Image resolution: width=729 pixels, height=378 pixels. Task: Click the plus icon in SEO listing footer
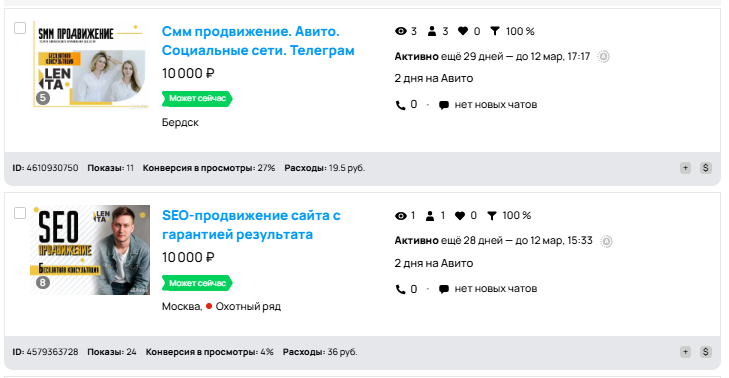[x=685, y=352]
